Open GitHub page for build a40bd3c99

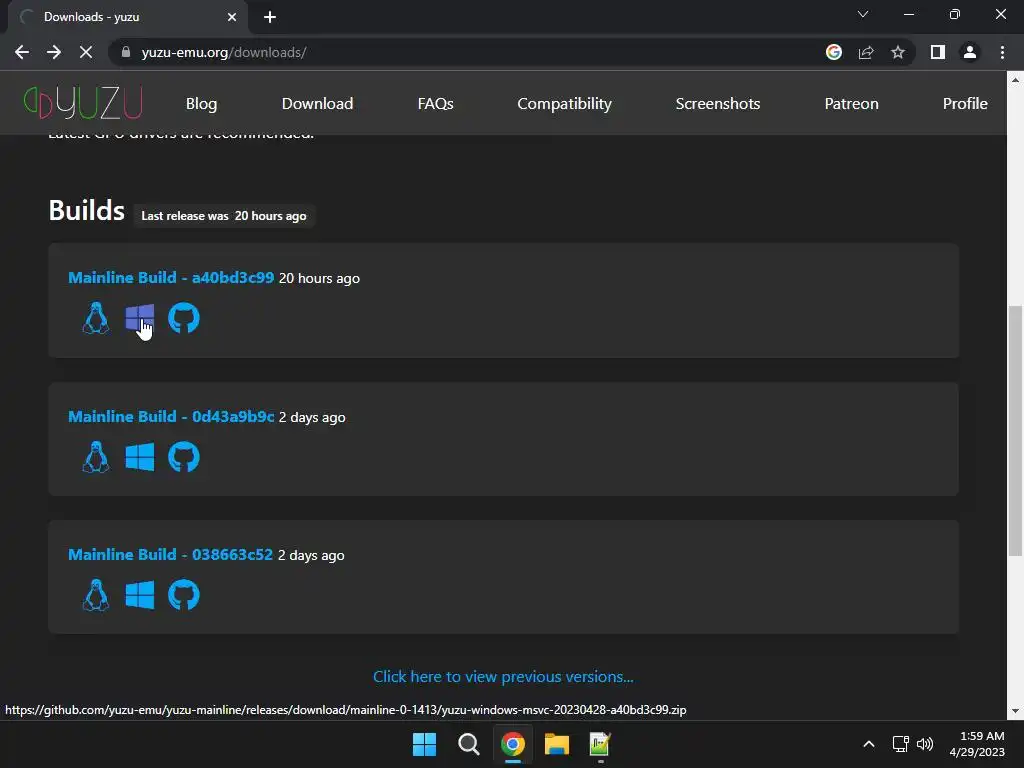[184, 318]
